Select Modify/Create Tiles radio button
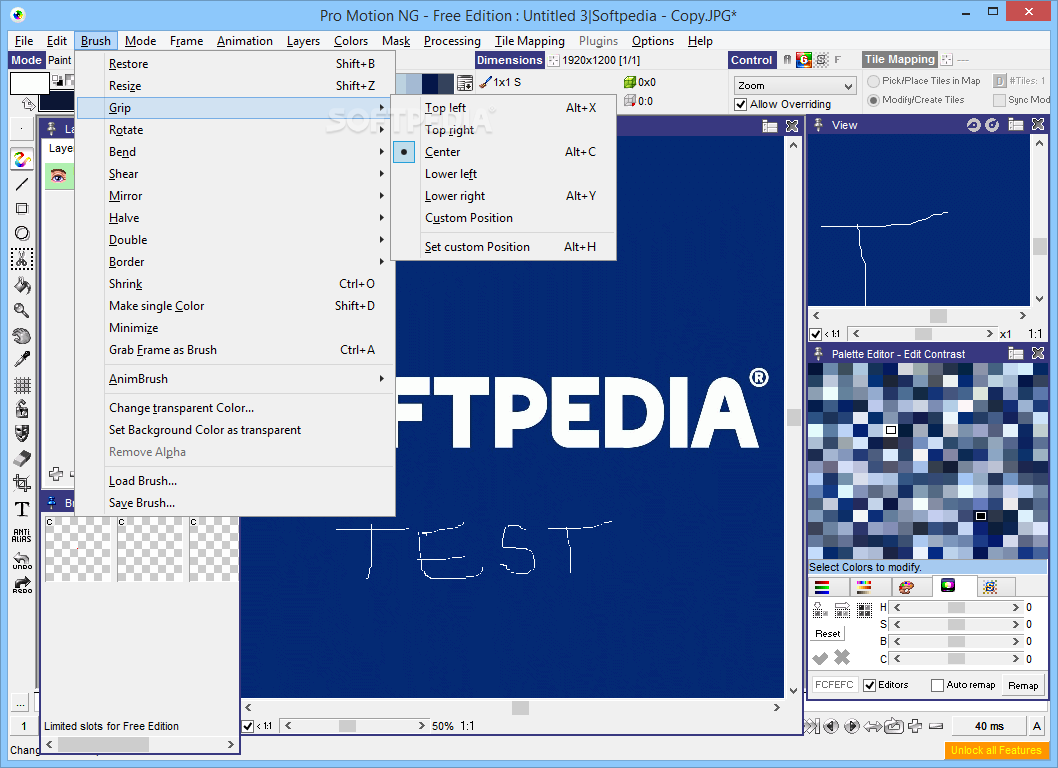 point(874,100)
